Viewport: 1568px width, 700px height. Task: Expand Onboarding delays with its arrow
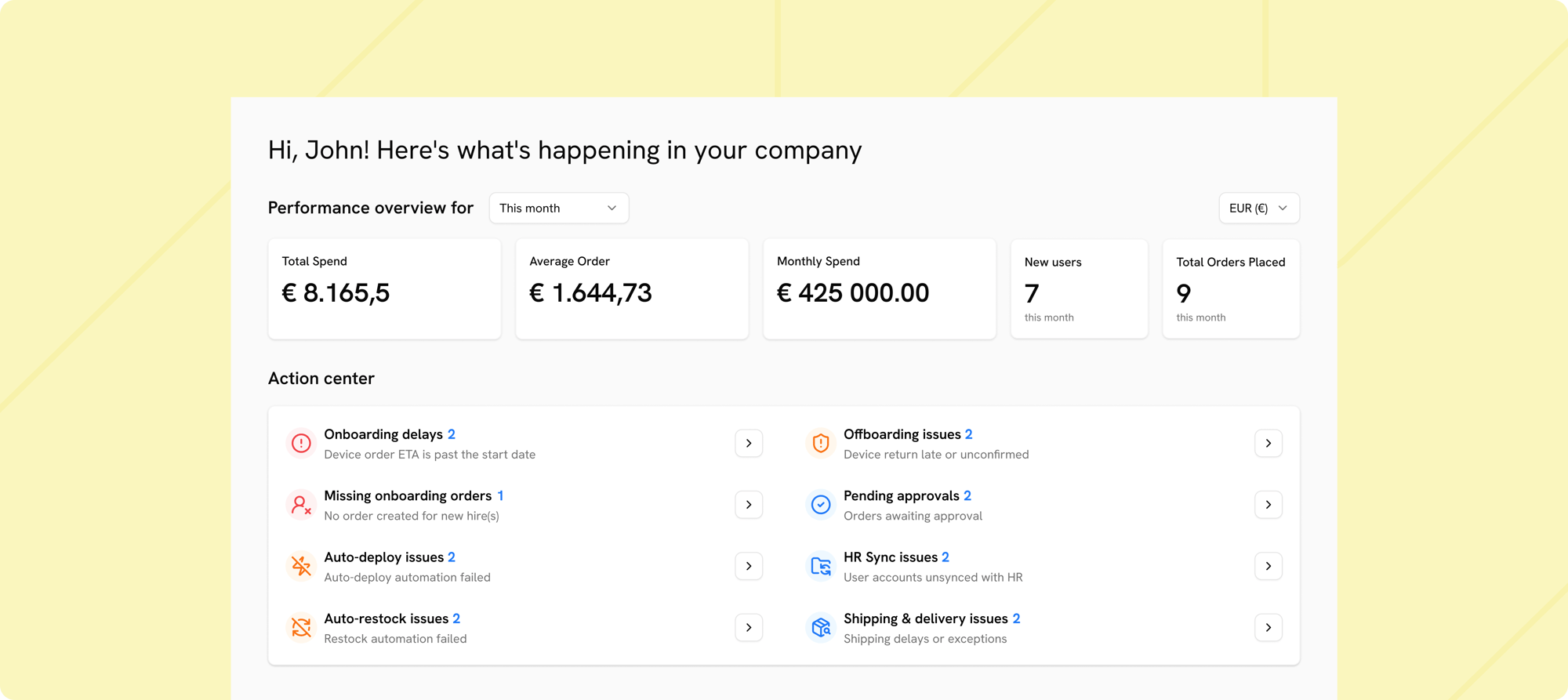[x=749, y=444]
